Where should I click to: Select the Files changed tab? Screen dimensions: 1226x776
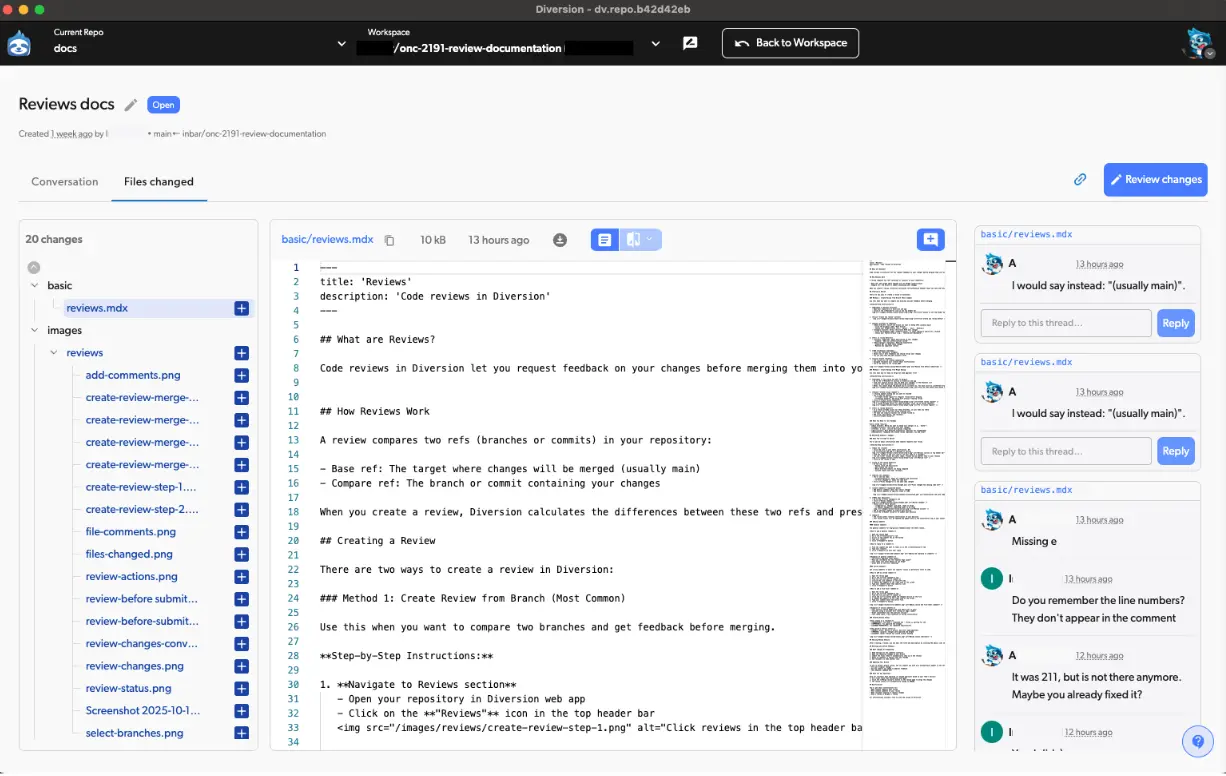click(158, 181)
